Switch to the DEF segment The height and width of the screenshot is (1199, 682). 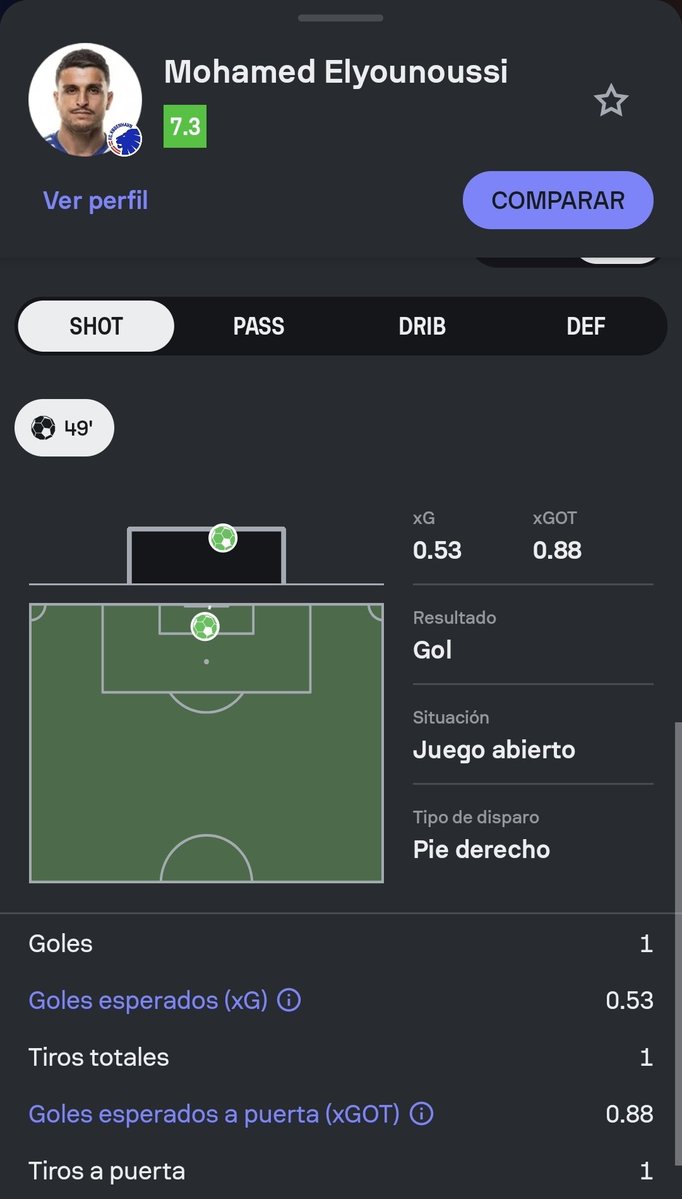[x=586, y=327]
